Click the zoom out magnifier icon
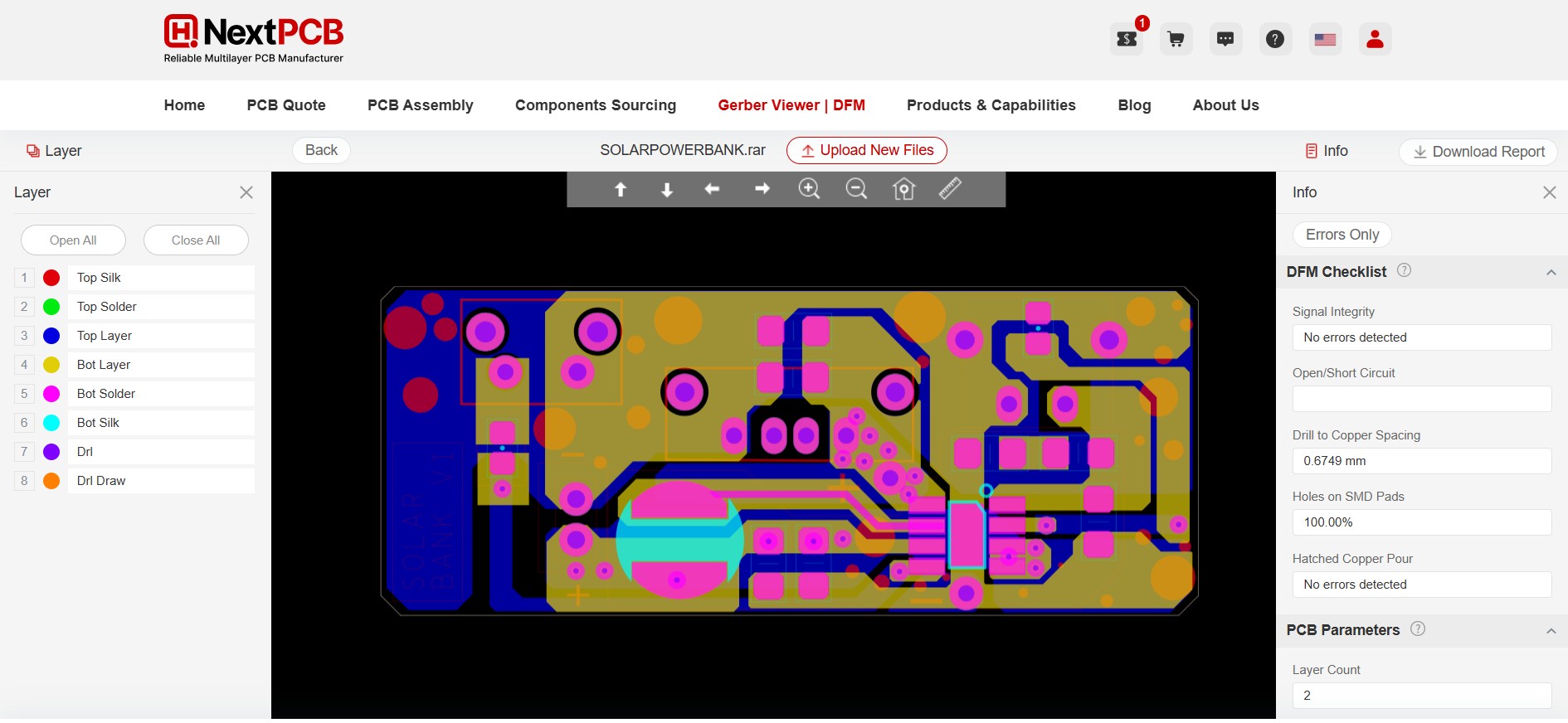This screenshot has height=723, width=1568. tap(856, 189)
